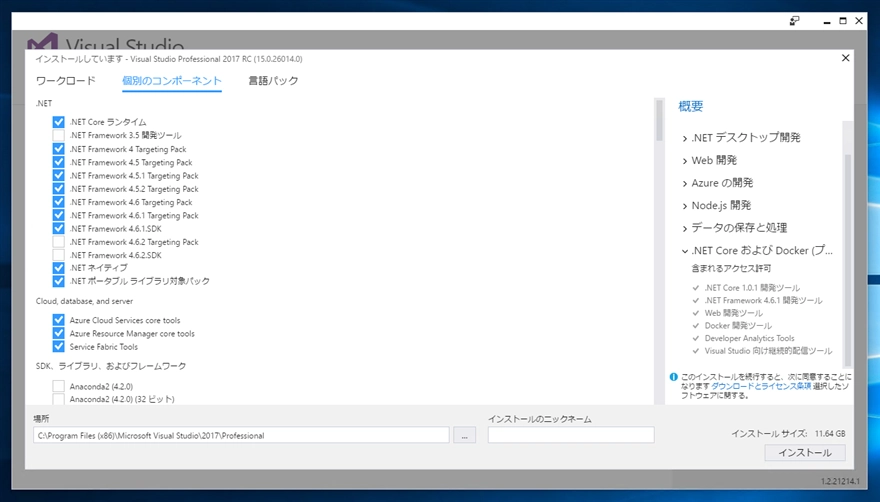
Task: Click SDK、ライブラリ、およびフレームワーク heading
Action: point(111,366)
